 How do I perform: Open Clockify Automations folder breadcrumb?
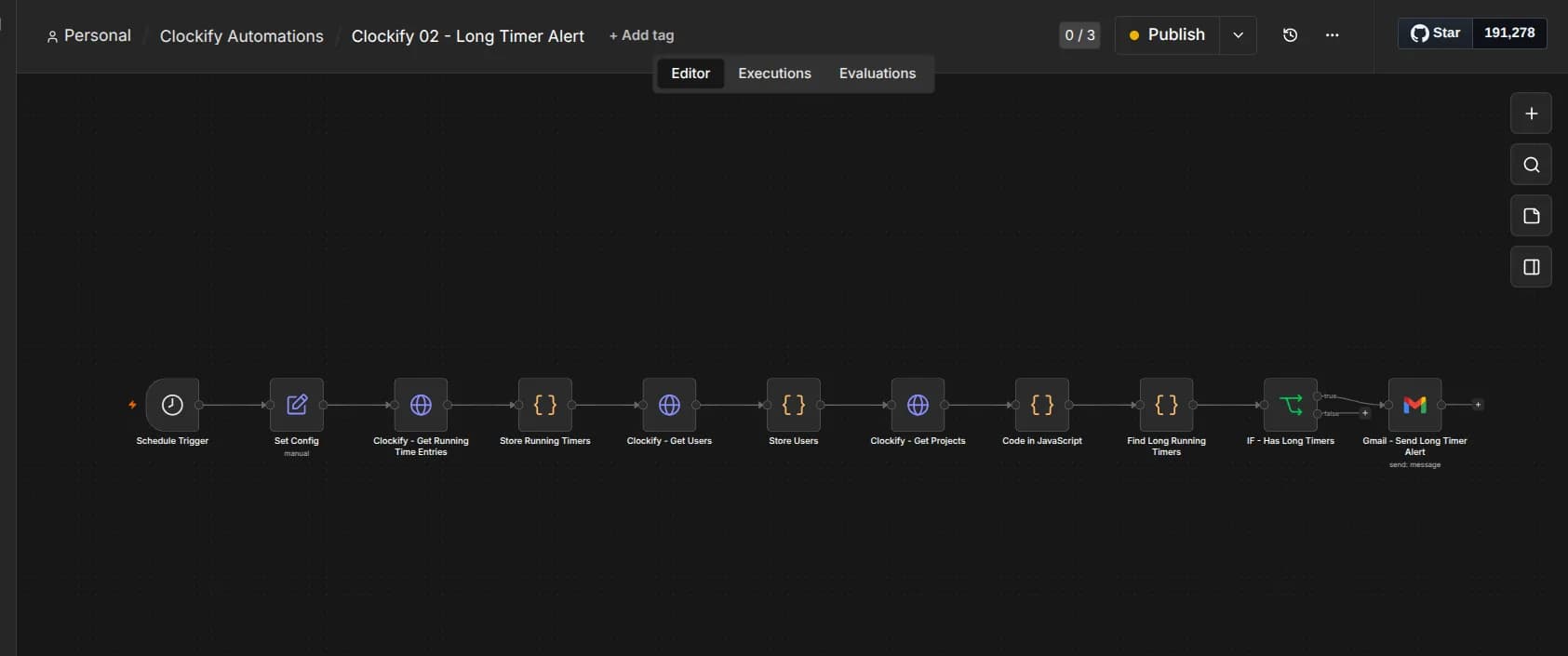pos(242,36)
